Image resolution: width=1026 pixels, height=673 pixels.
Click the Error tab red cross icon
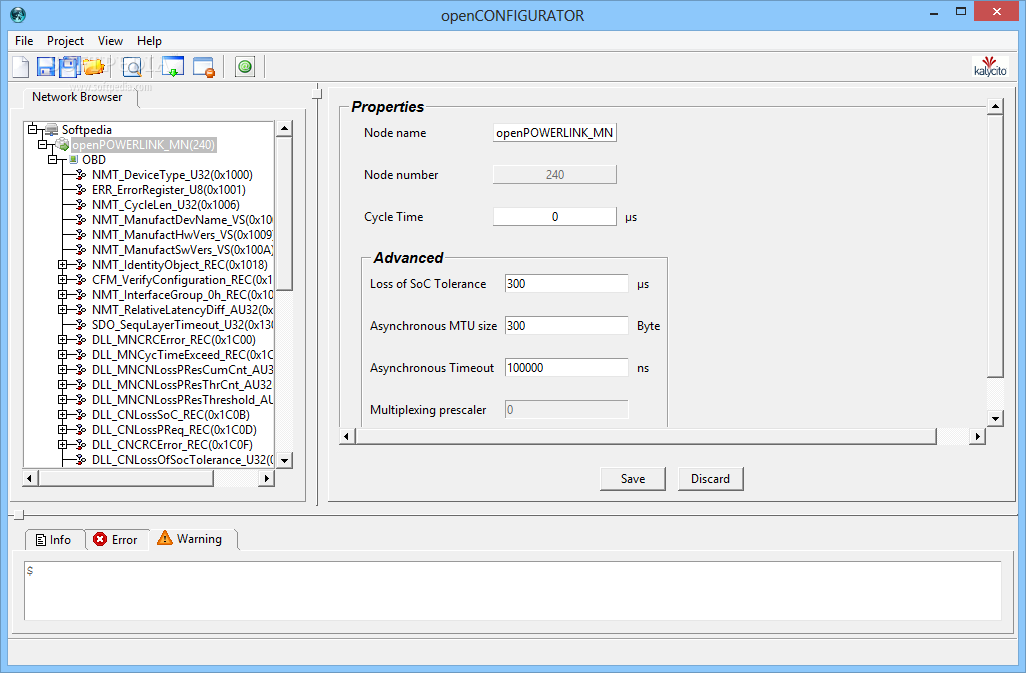[100, 540]
